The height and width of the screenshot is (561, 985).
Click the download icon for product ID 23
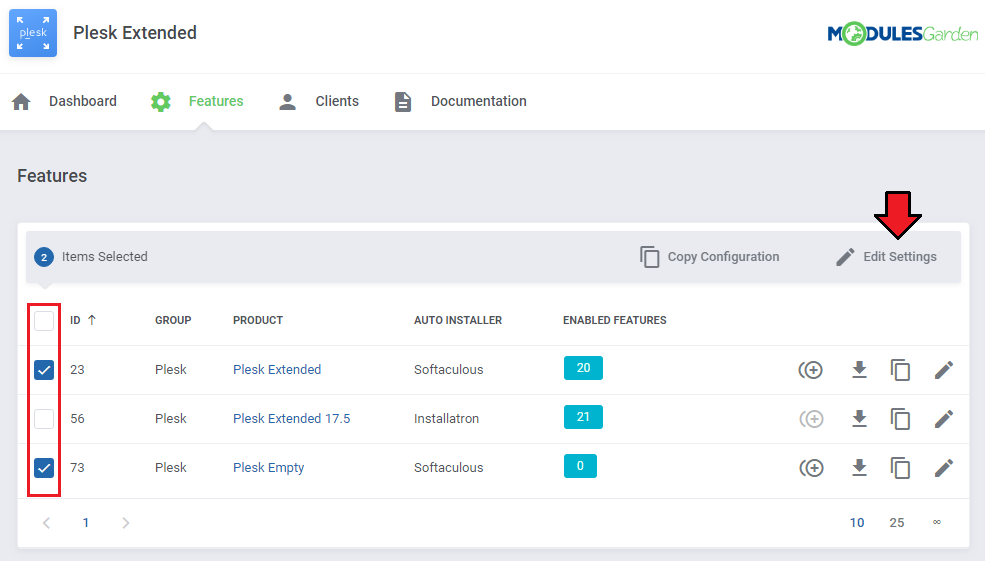(859, 370)
